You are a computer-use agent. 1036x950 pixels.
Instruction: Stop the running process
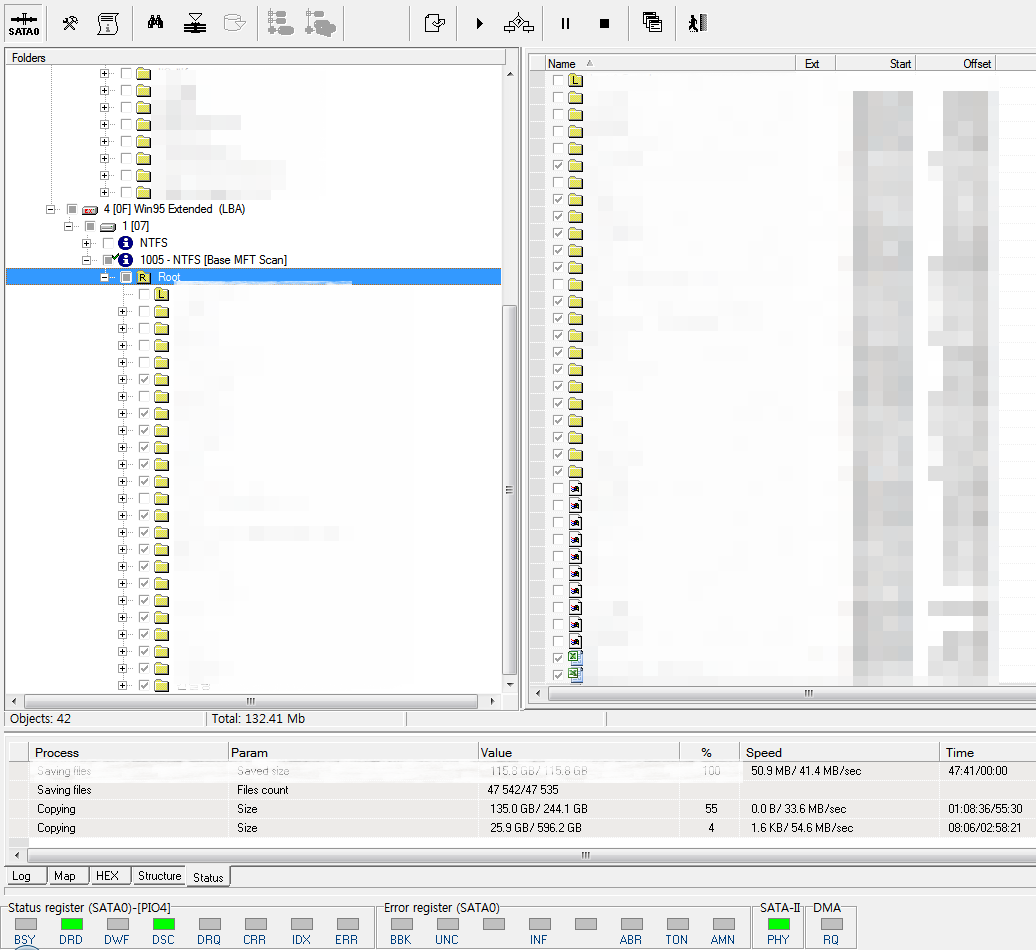tap(604, 24)
